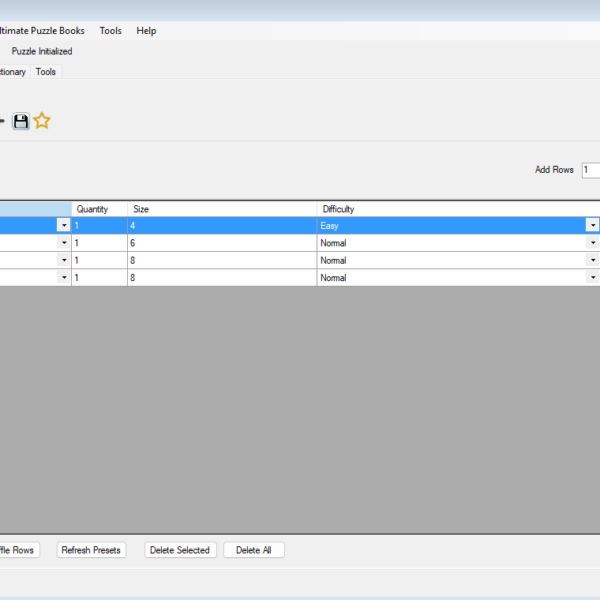Click the Add Rows input field

click(591, 170)
